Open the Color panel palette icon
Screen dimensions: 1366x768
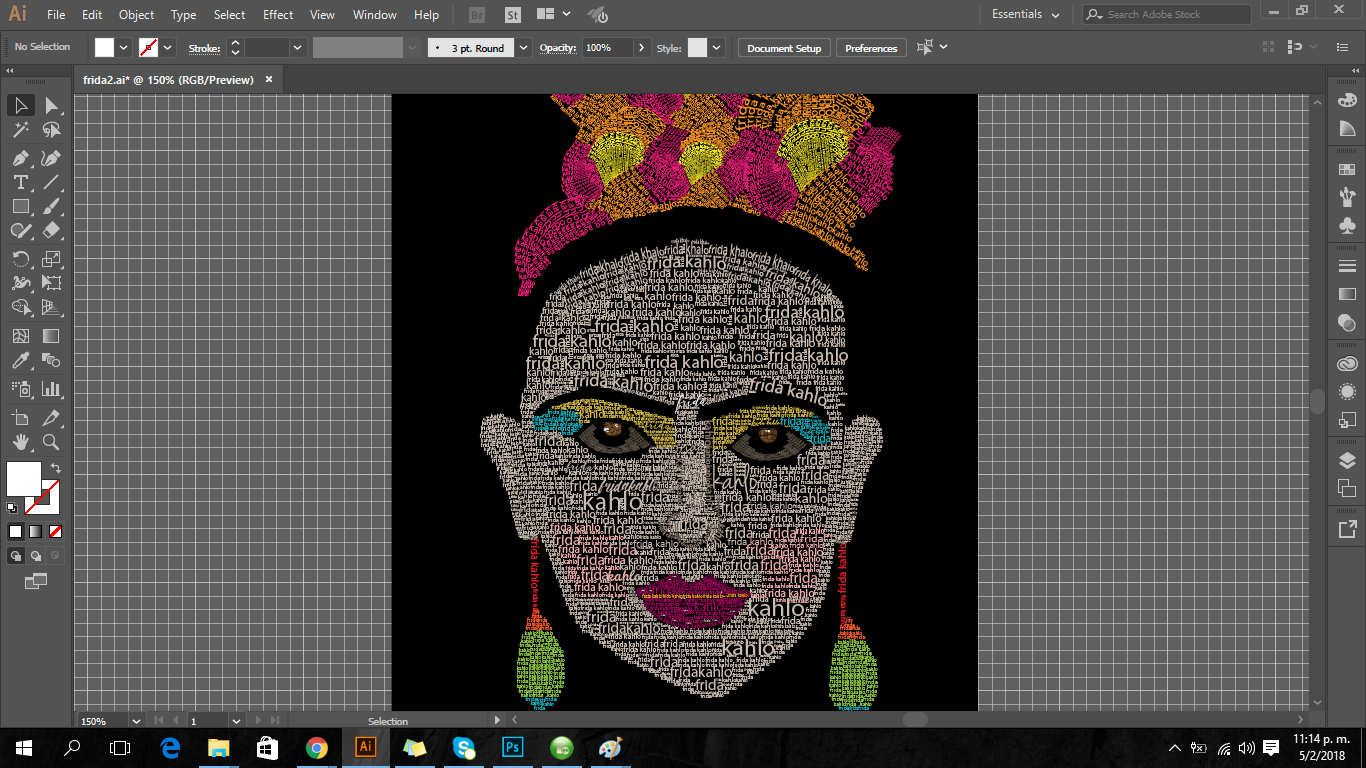pos(1347,100)
